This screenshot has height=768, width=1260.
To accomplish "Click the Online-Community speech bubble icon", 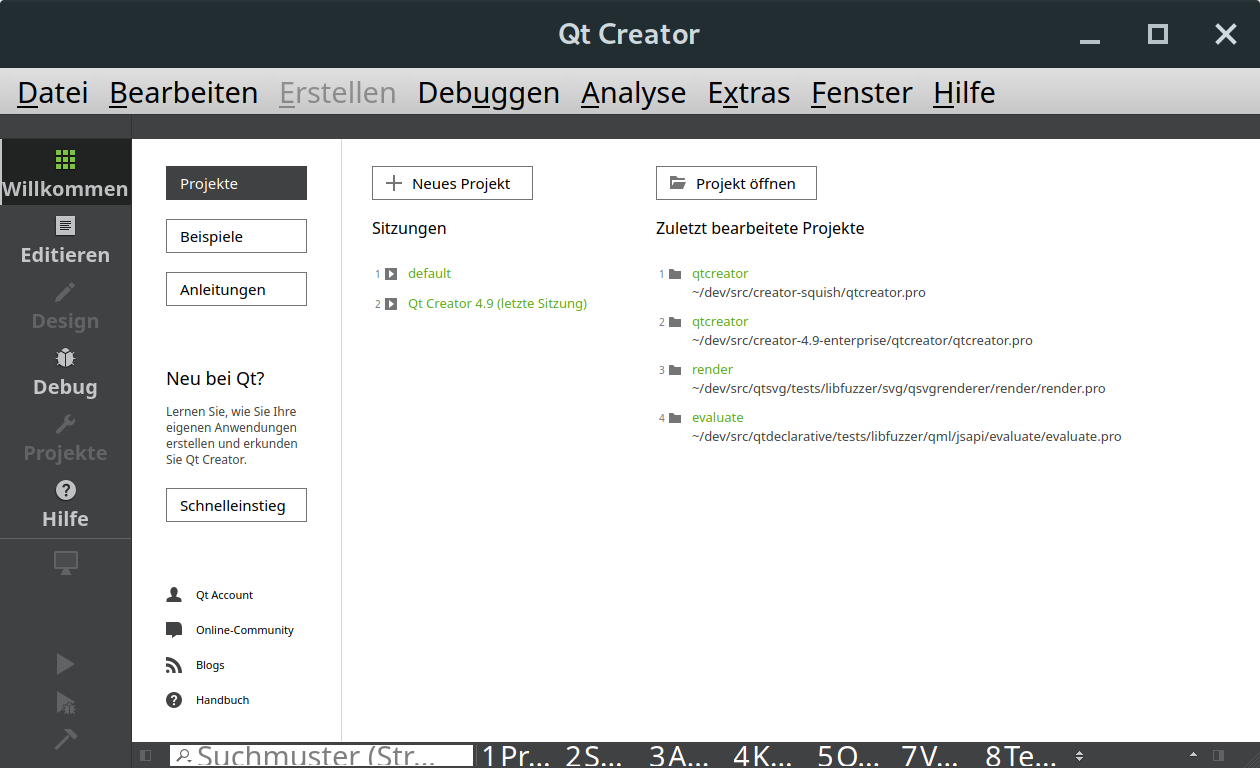I will pyautogui.click(x=174, y=630).
